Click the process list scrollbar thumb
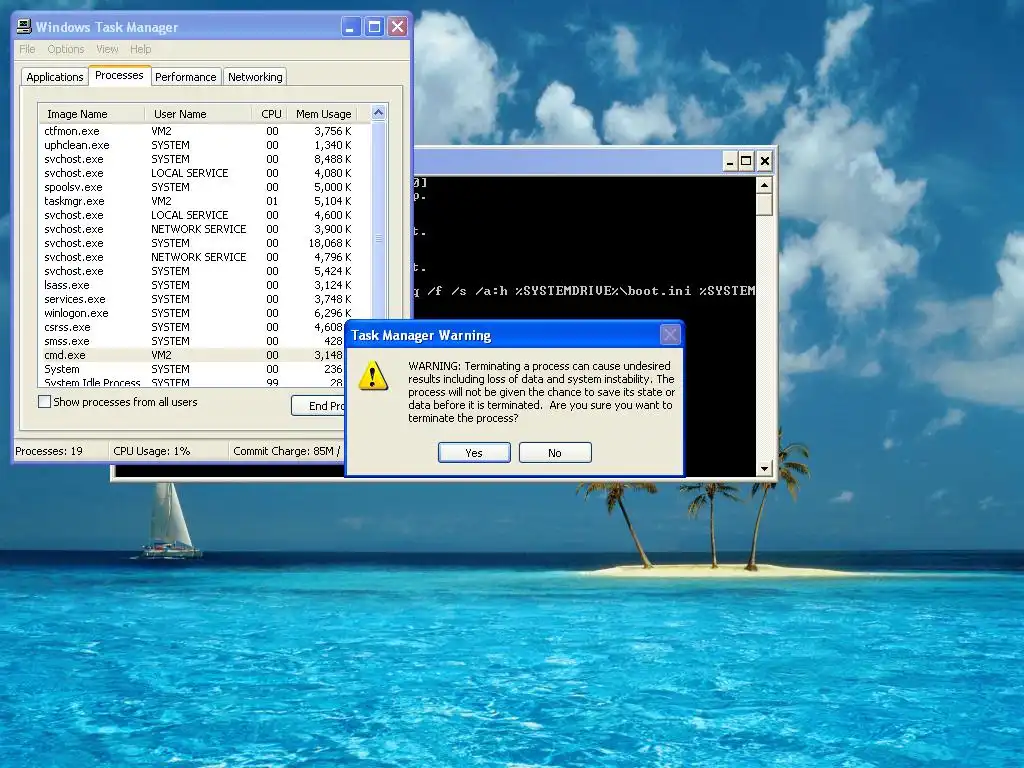 tap(378, 240)
